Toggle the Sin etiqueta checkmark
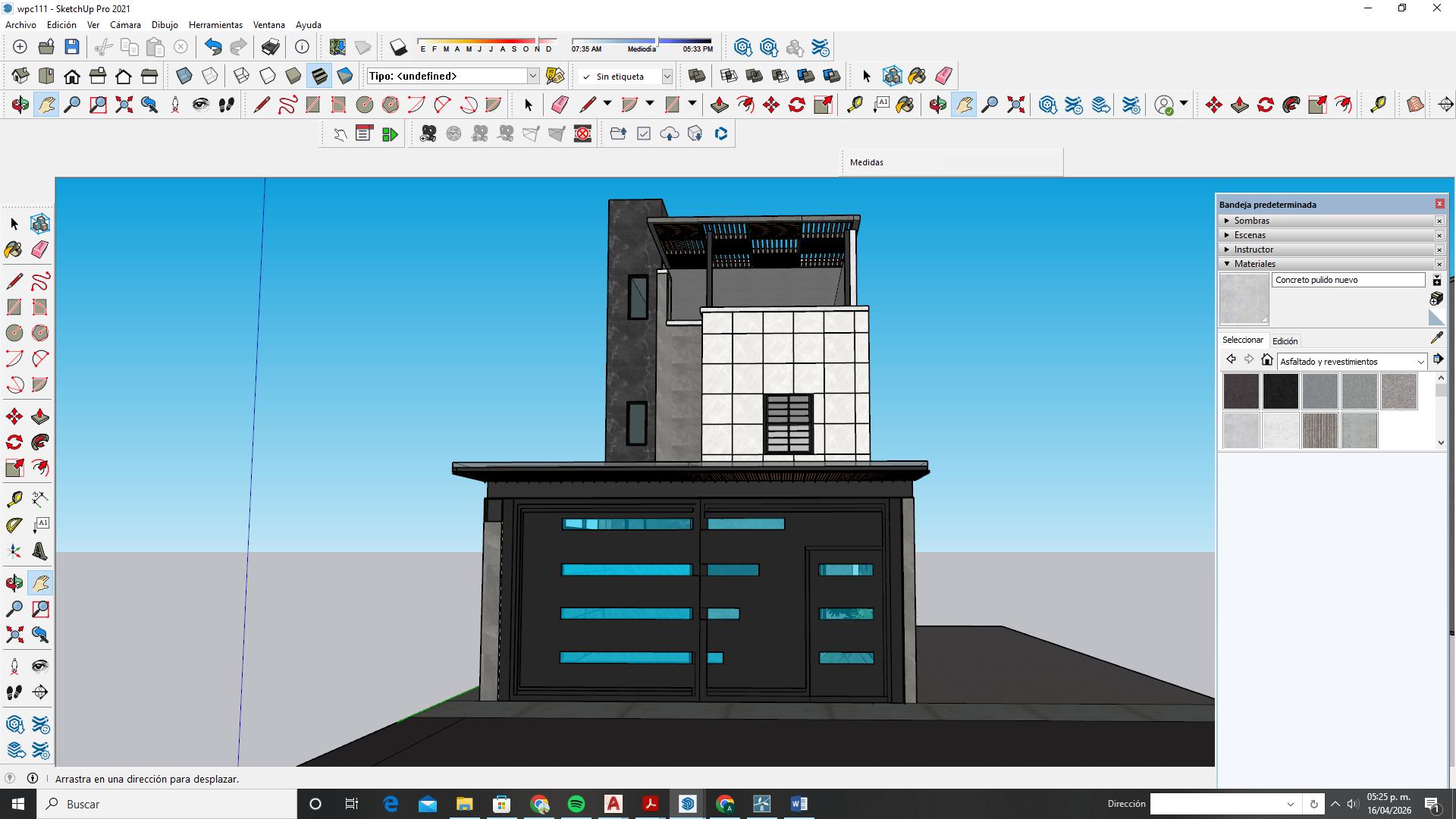This screenshot has height=819, width=1456. point(586,77)
